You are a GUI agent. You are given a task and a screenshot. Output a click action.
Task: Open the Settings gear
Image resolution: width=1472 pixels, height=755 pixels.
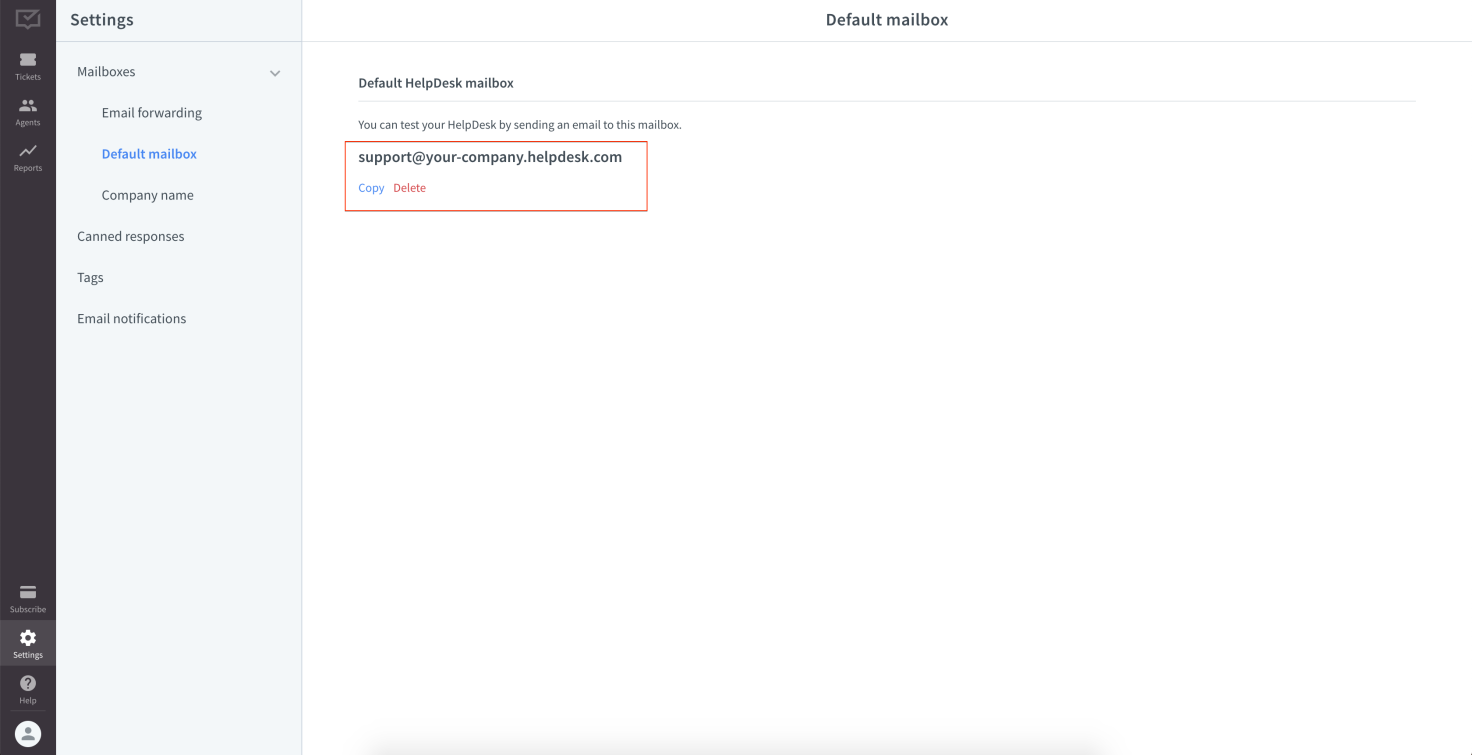[x=28, y=644]
